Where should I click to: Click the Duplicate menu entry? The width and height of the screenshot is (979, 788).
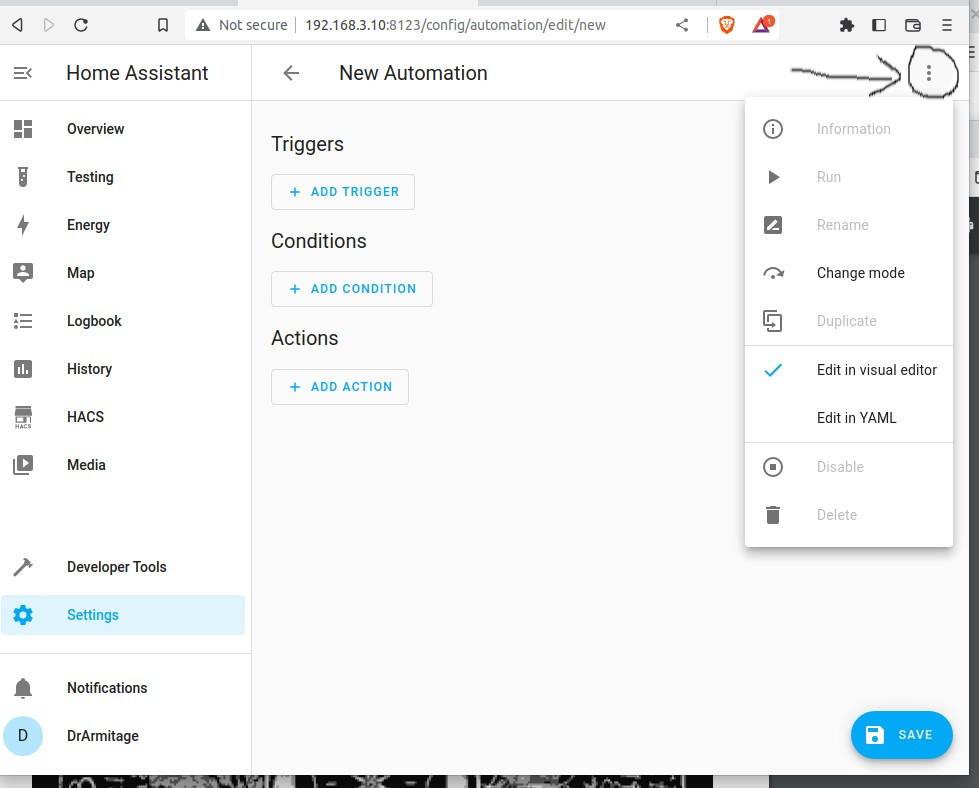coord(849,321)
